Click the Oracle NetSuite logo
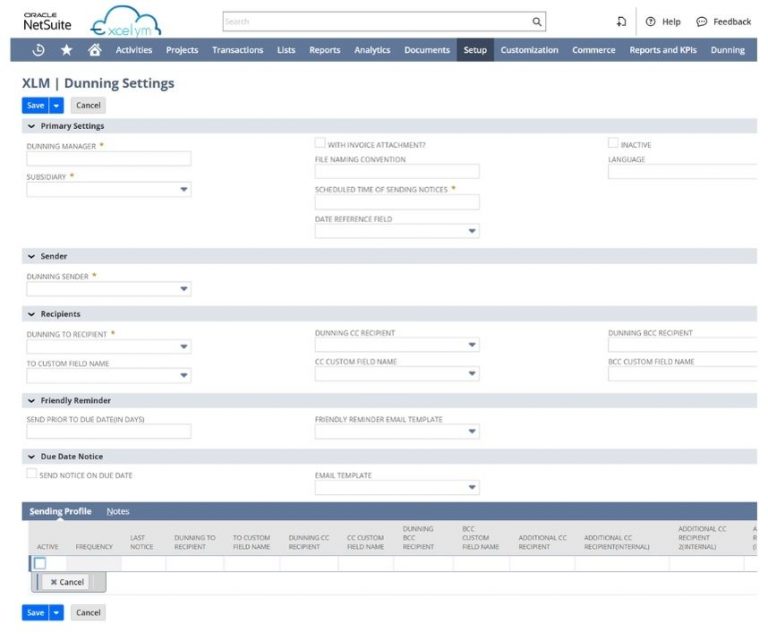 (47, 21)
